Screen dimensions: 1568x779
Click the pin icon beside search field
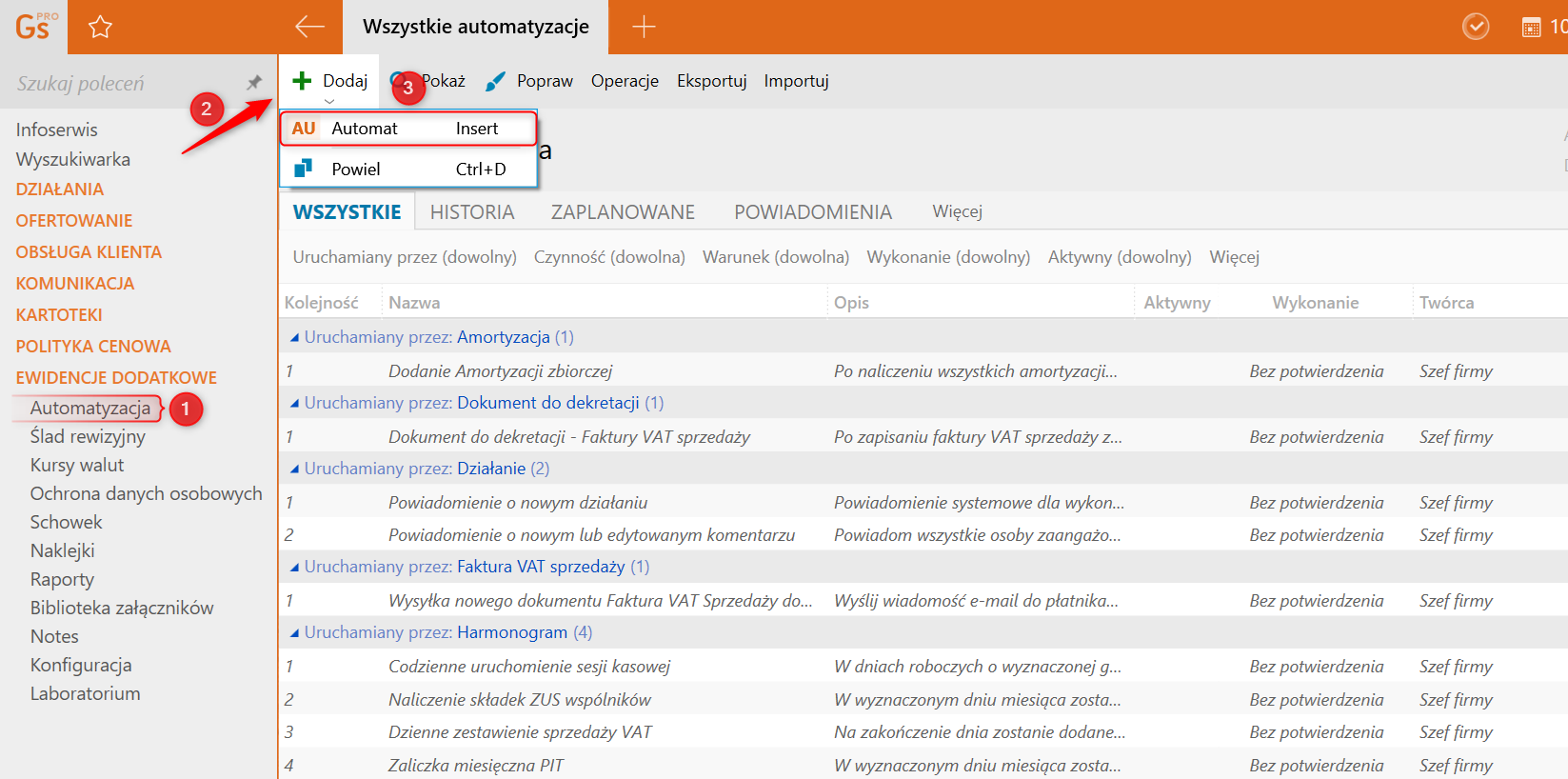pos(254,83)
